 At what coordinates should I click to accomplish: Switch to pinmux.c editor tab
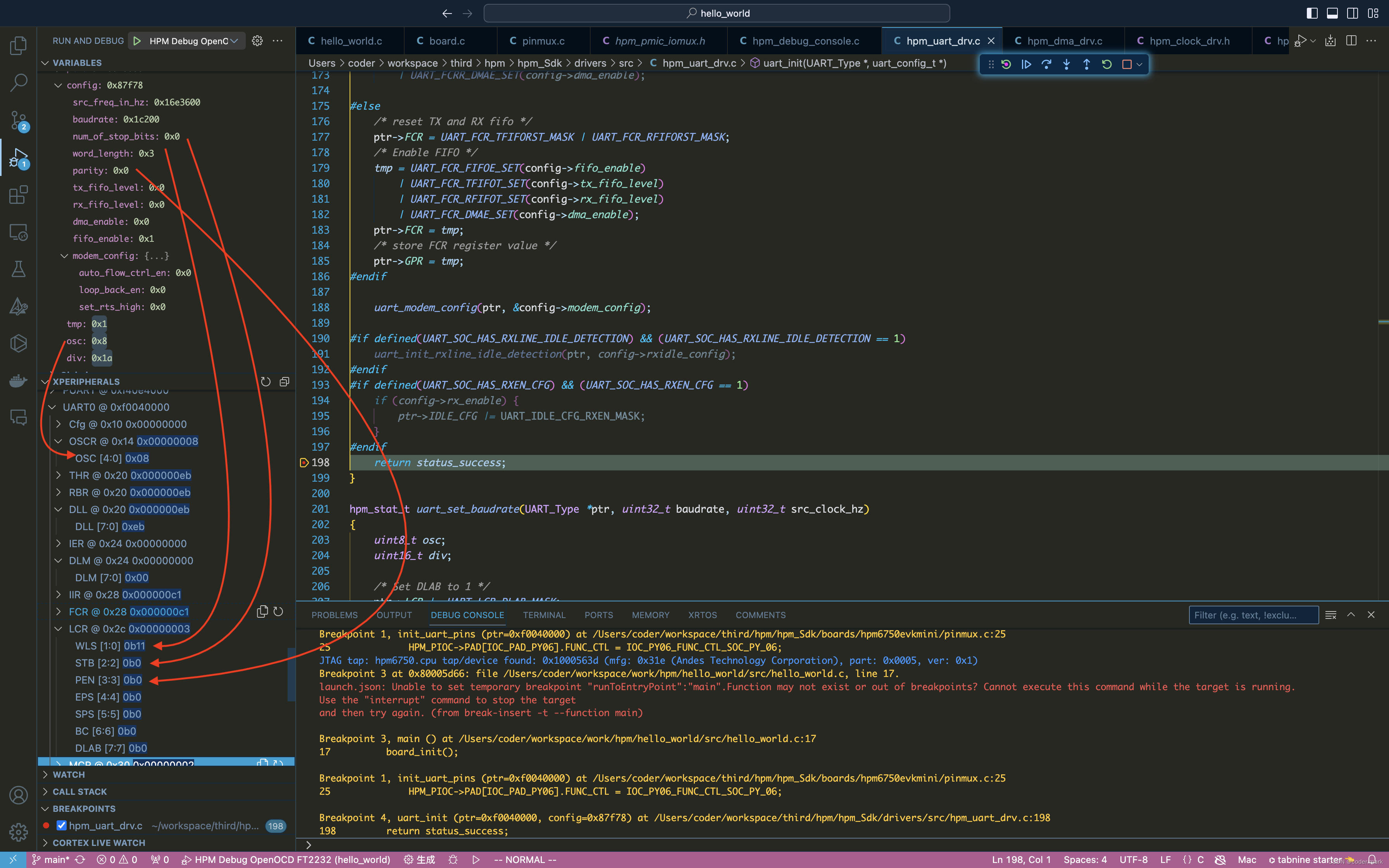[543, 41]
